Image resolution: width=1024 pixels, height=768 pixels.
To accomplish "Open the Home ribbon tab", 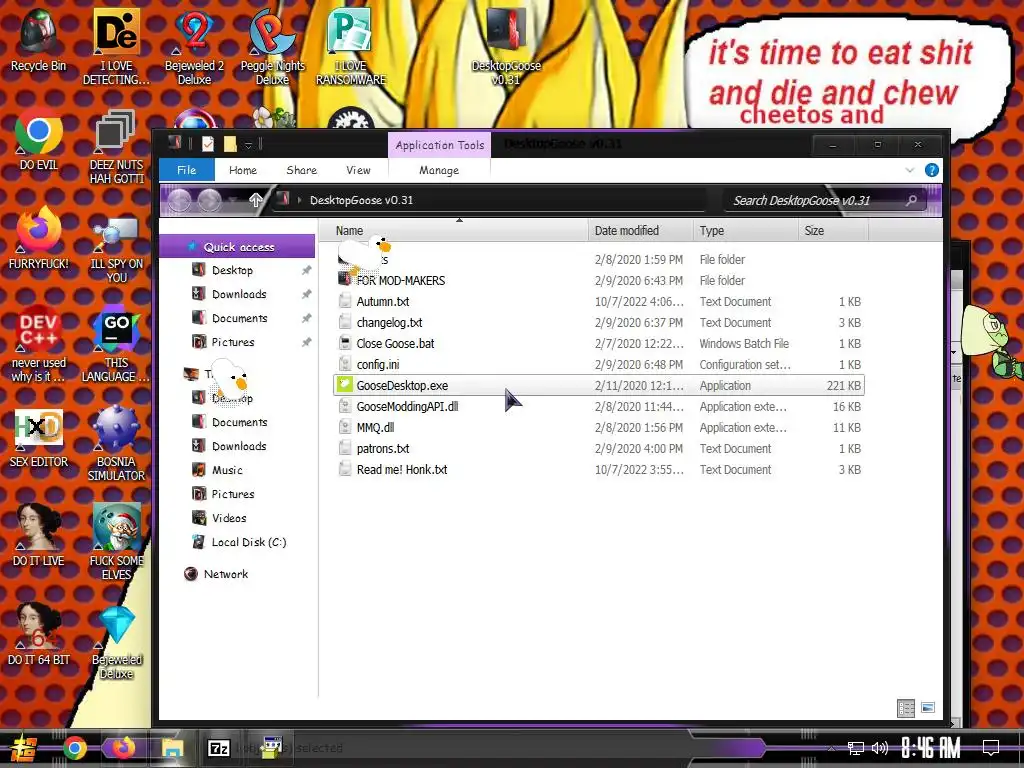I will tap(243, 170).
